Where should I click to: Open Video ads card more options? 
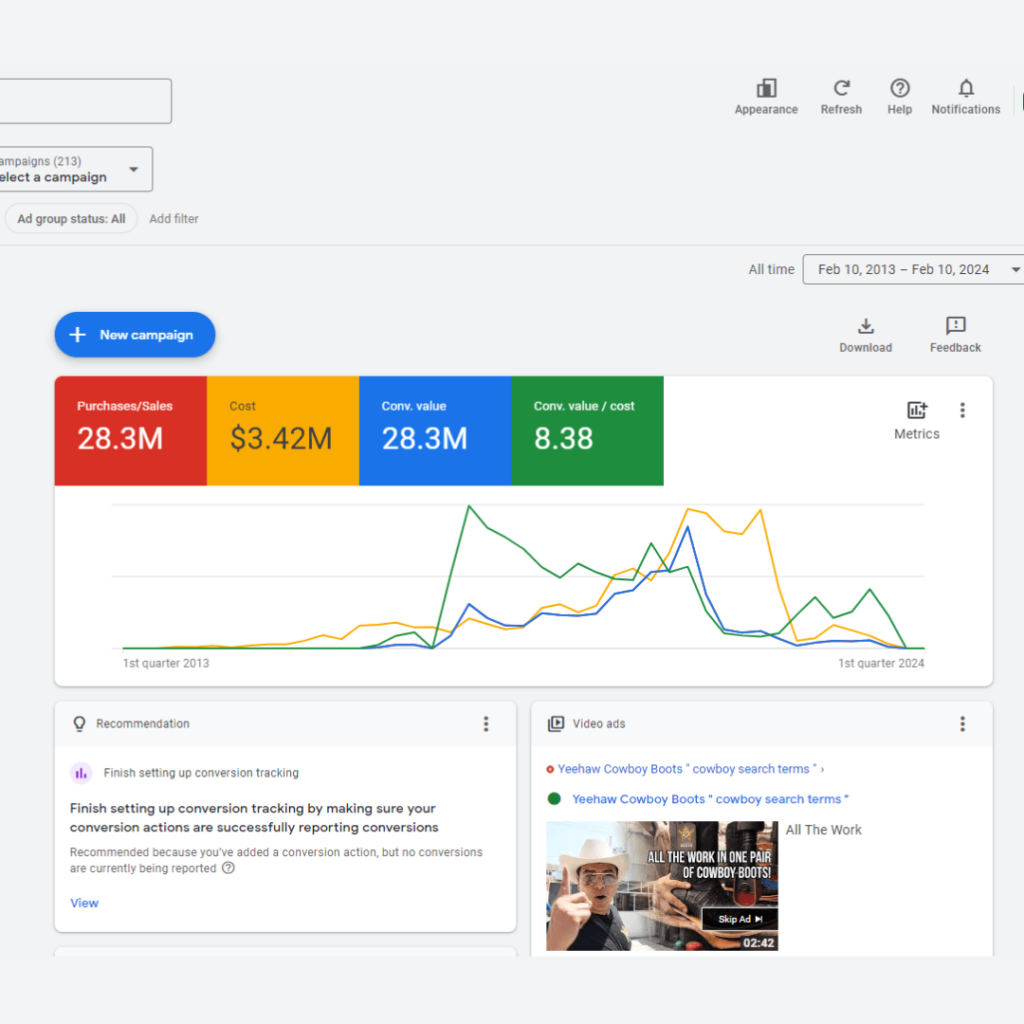(962, 724)
